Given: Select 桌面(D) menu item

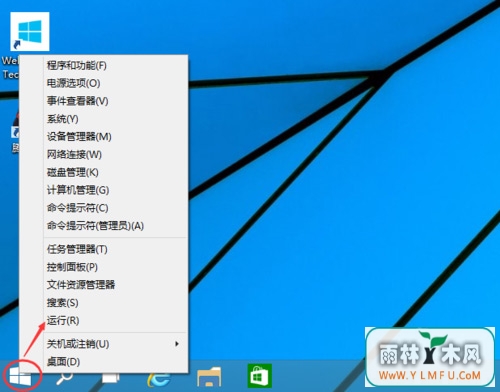Looking at the screenshot, I should [x=104, y=362].
